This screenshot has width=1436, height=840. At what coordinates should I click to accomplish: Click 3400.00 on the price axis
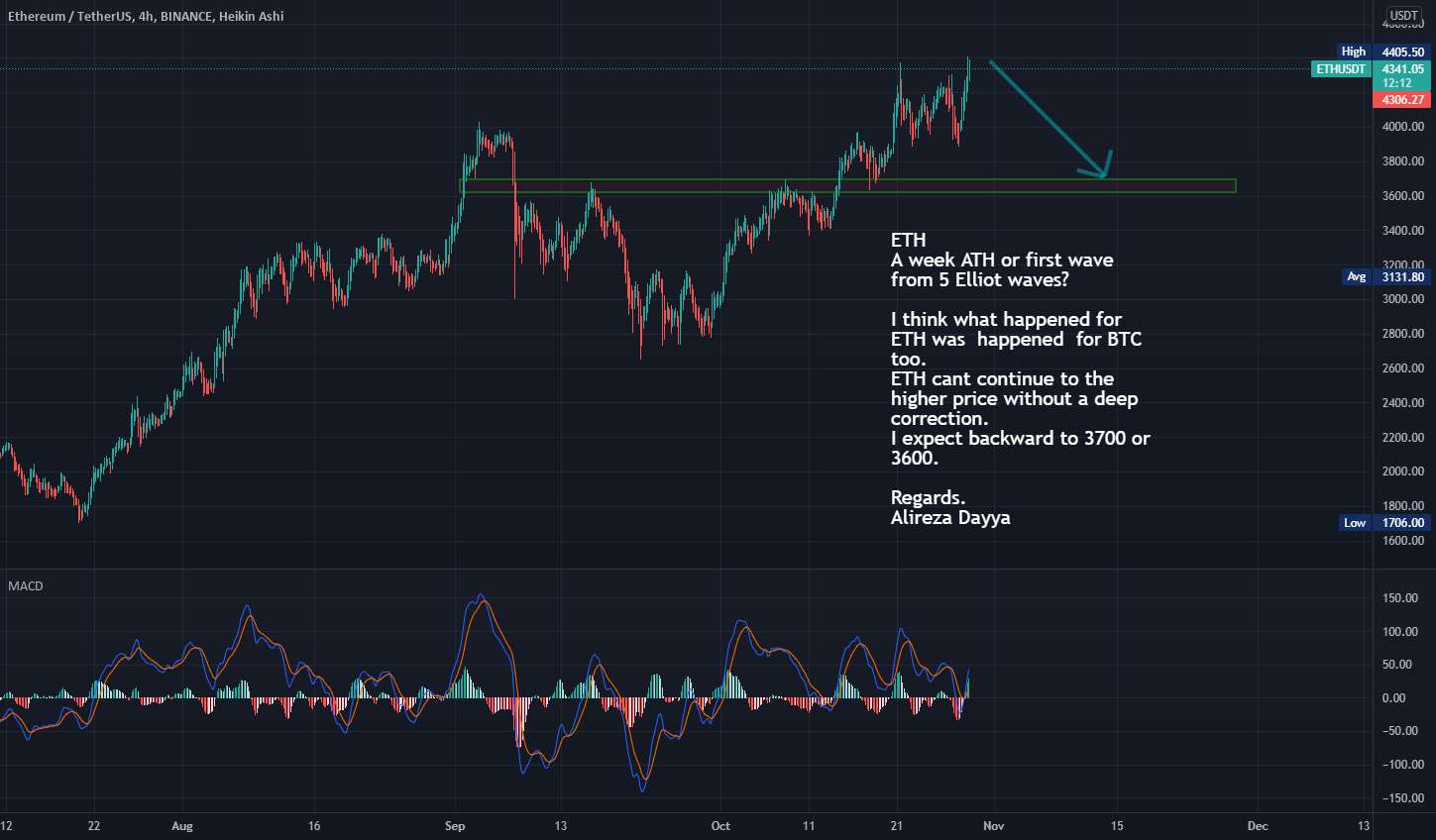pyautogui.click(x=1403, y=231)
